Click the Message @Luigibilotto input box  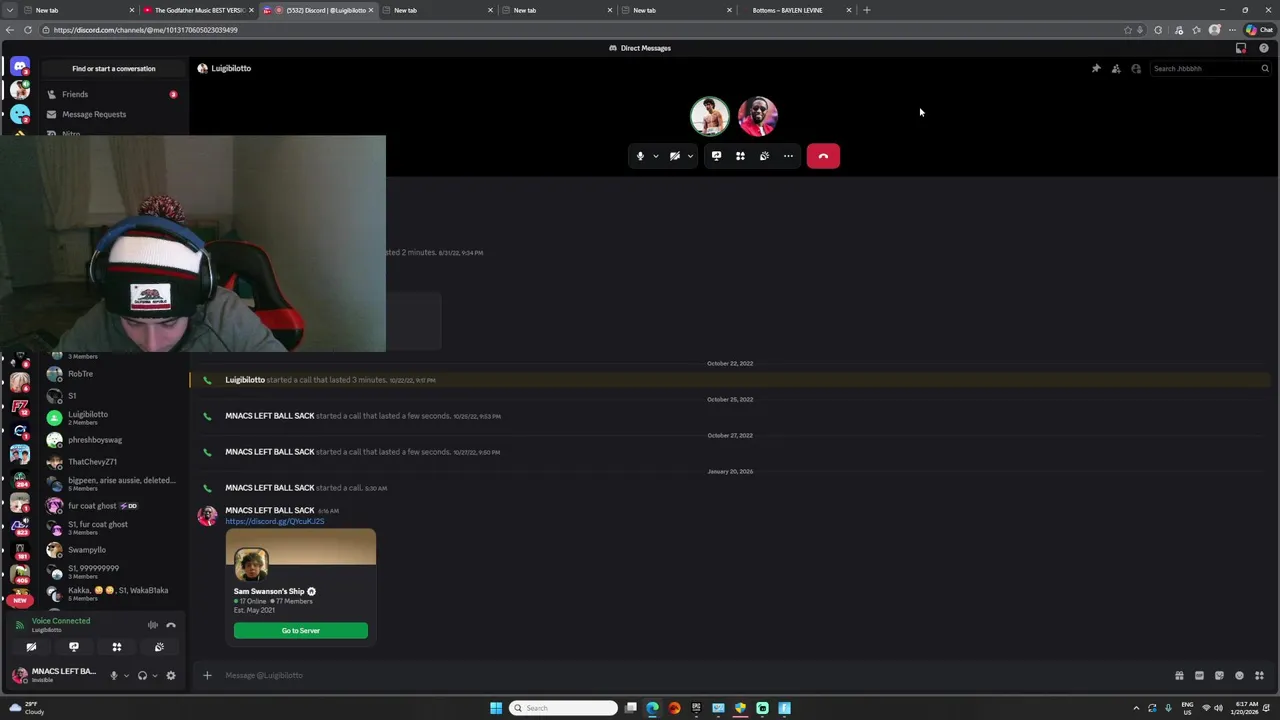pos(690,675)
